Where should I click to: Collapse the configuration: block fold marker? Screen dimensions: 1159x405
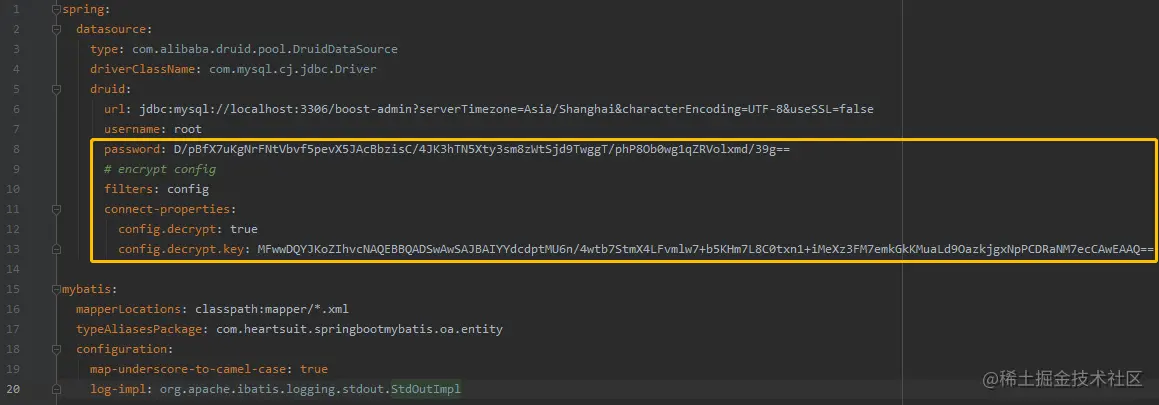pos(56,349)
